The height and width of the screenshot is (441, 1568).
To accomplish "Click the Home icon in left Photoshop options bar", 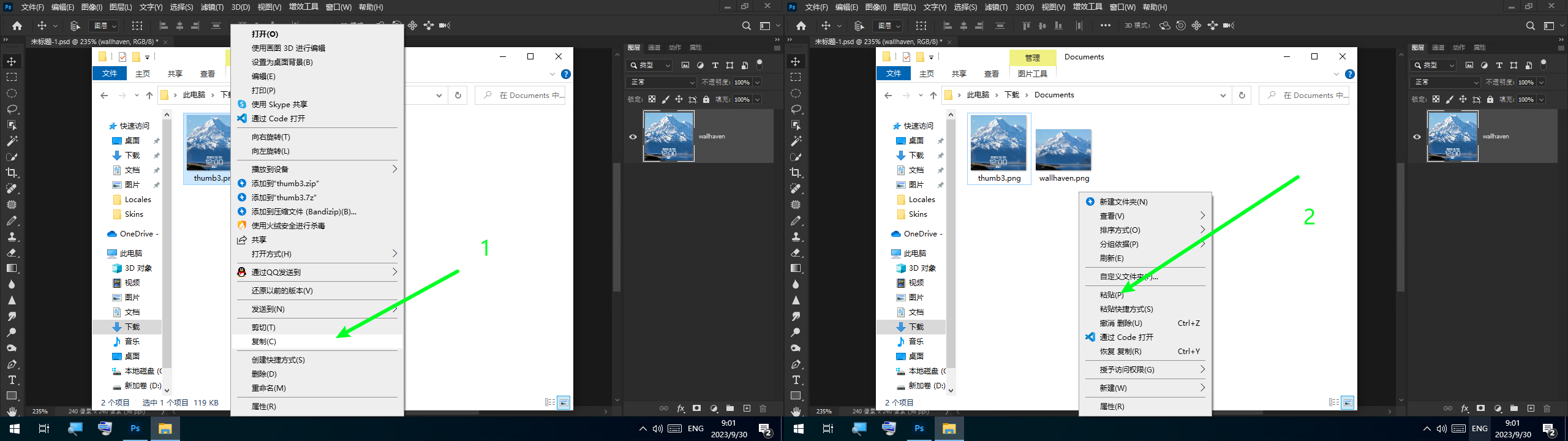I will tap(17, 26).
